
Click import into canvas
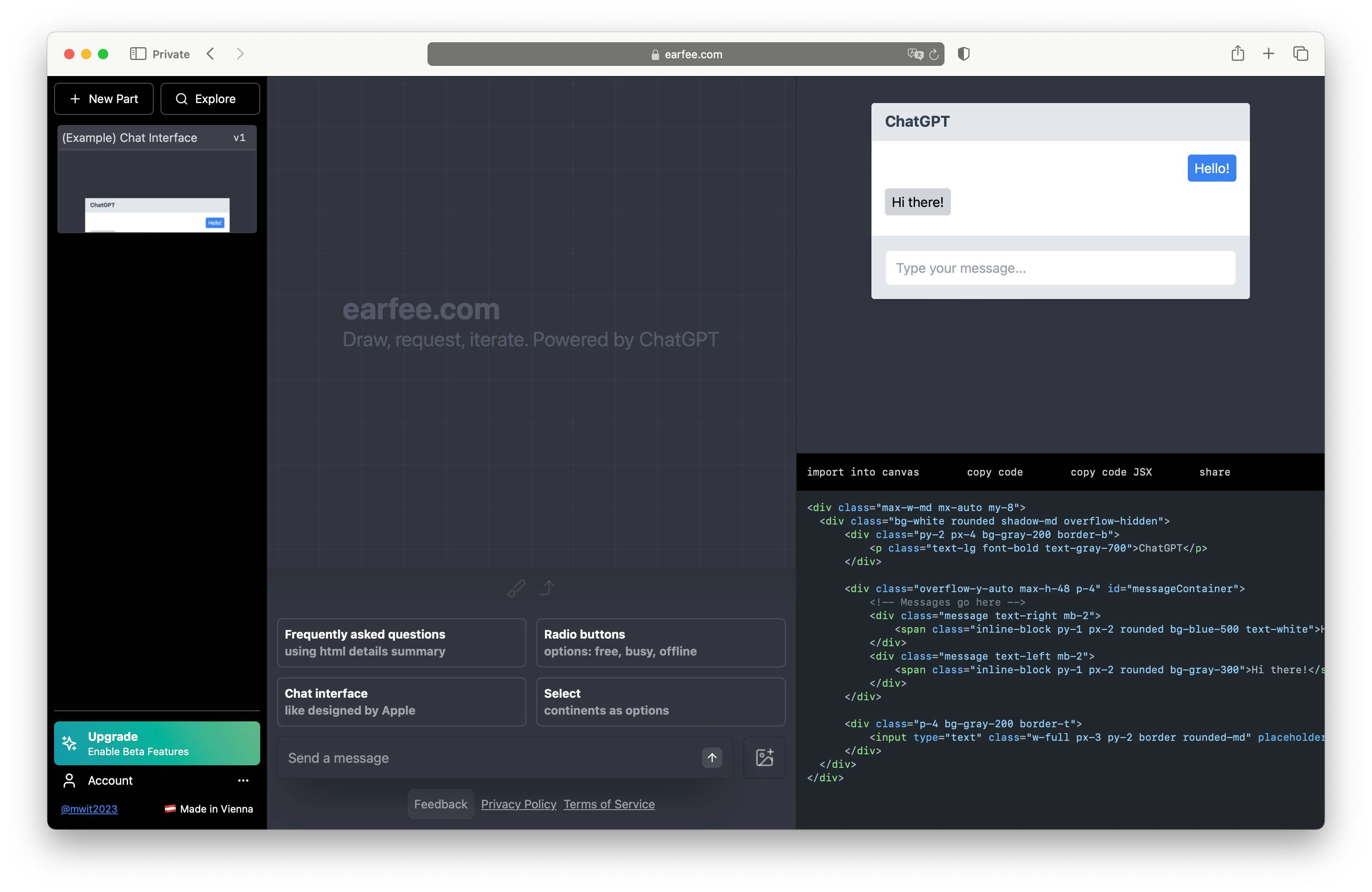[863, 473]
